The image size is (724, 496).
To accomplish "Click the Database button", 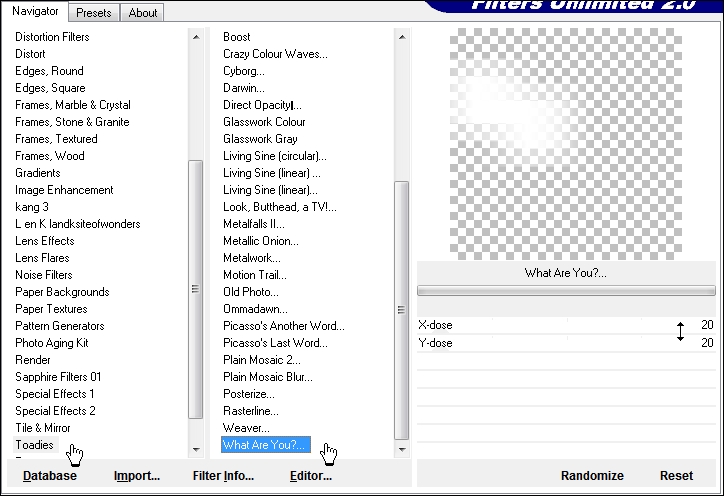I will click(50, 476).
